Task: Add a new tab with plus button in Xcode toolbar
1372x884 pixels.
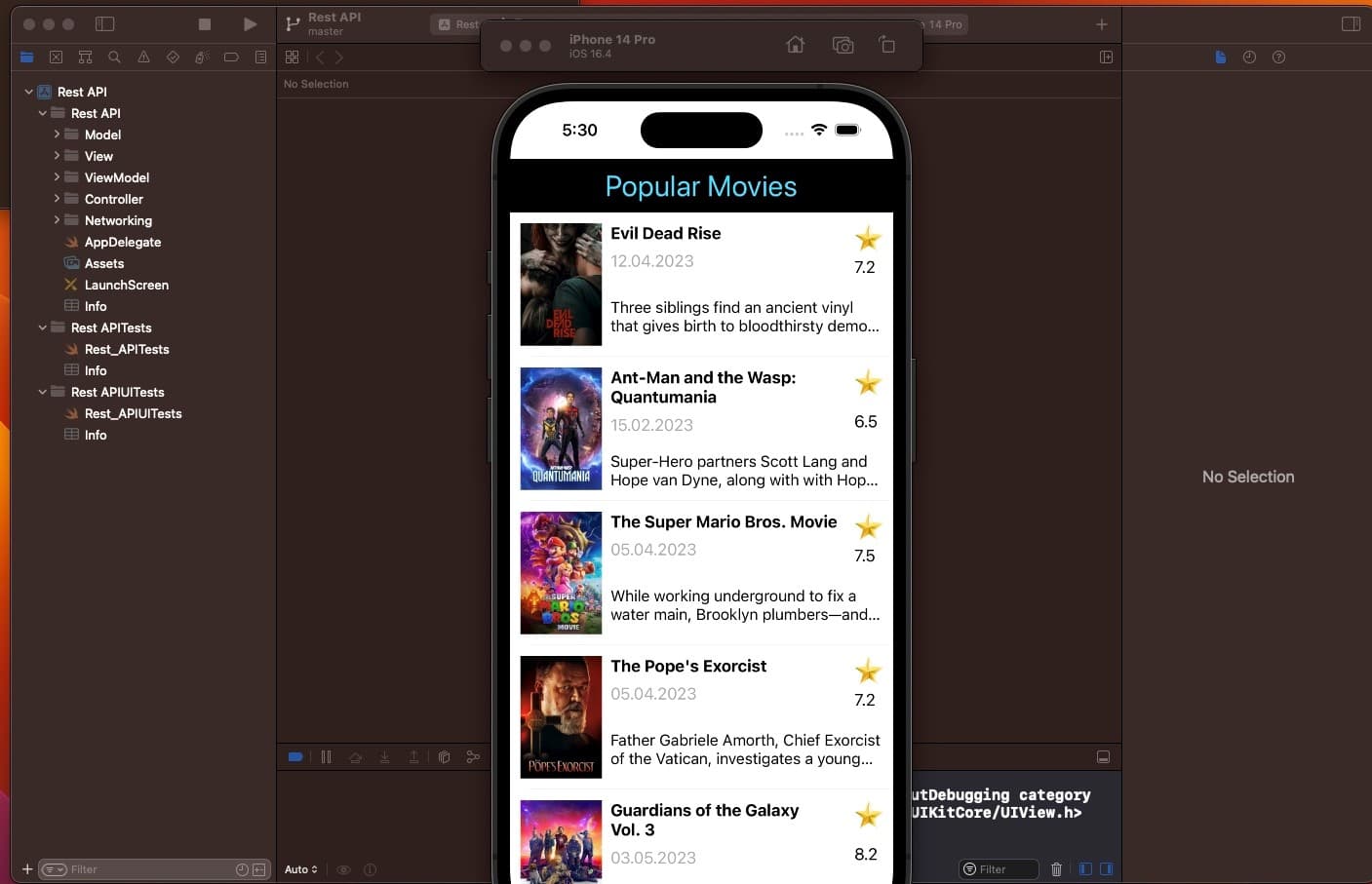Action: (1102, 24)
